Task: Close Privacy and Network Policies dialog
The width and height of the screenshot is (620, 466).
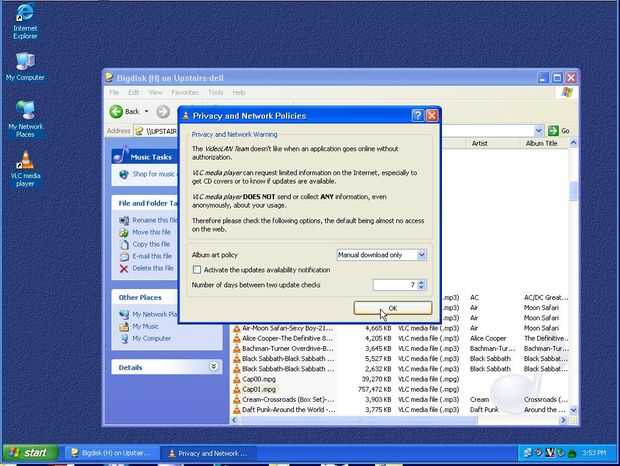Action: (x=432, y=115)
